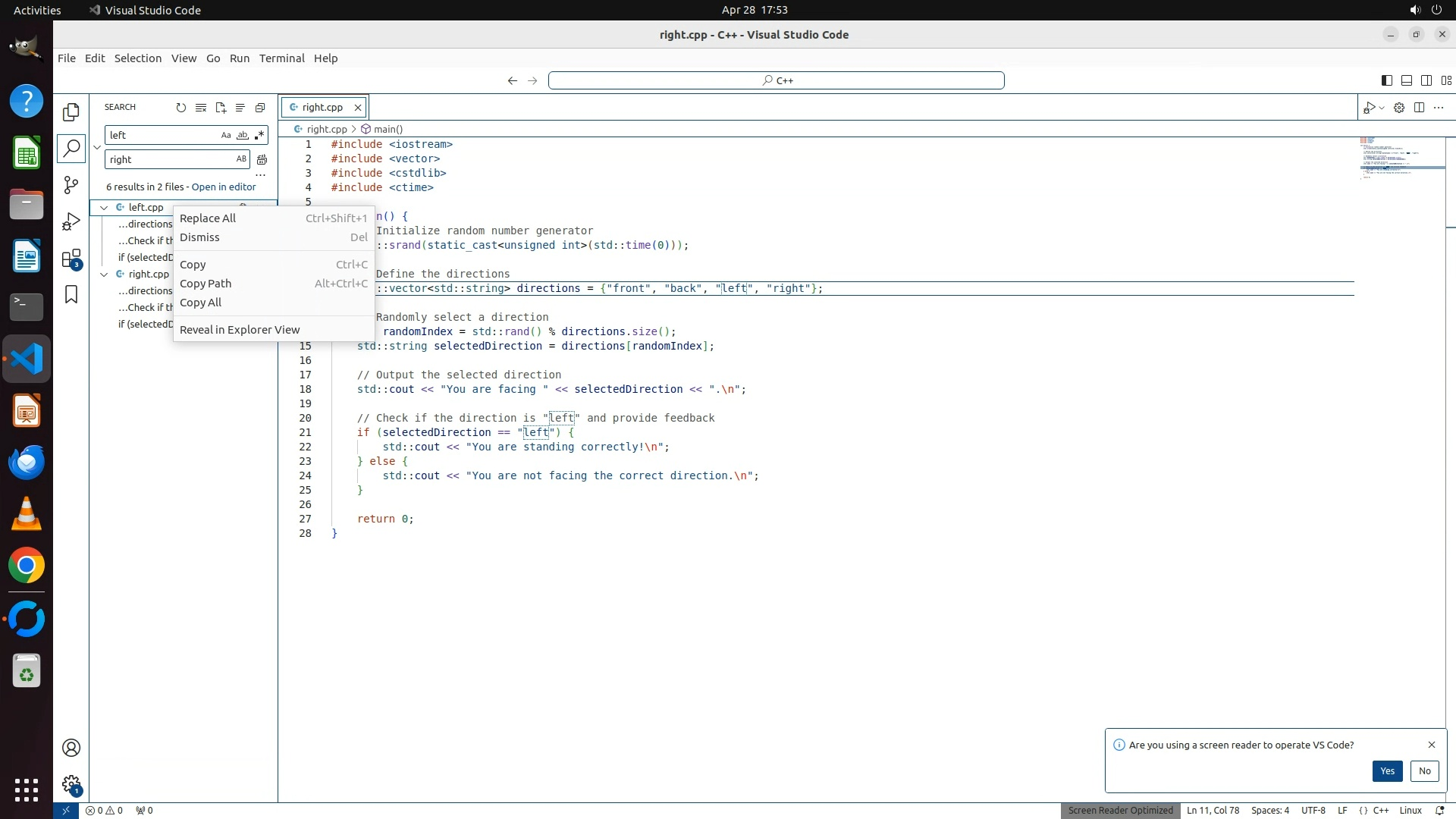Toggle Preserve Case in replace field

241,159
